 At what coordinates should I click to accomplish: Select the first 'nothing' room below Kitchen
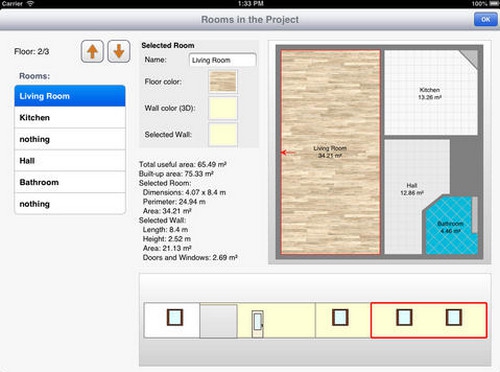70,139
